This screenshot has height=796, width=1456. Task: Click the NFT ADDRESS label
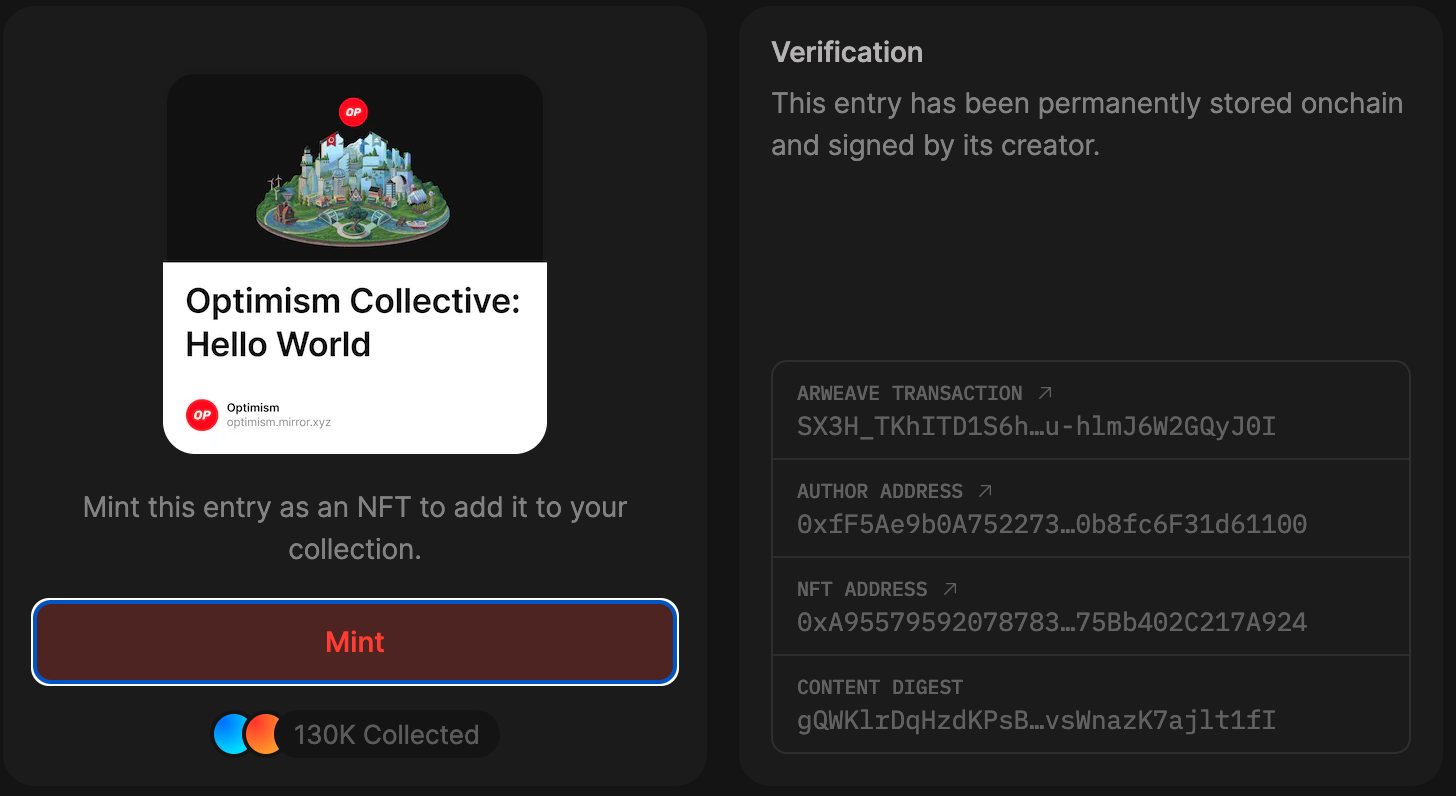862,589
